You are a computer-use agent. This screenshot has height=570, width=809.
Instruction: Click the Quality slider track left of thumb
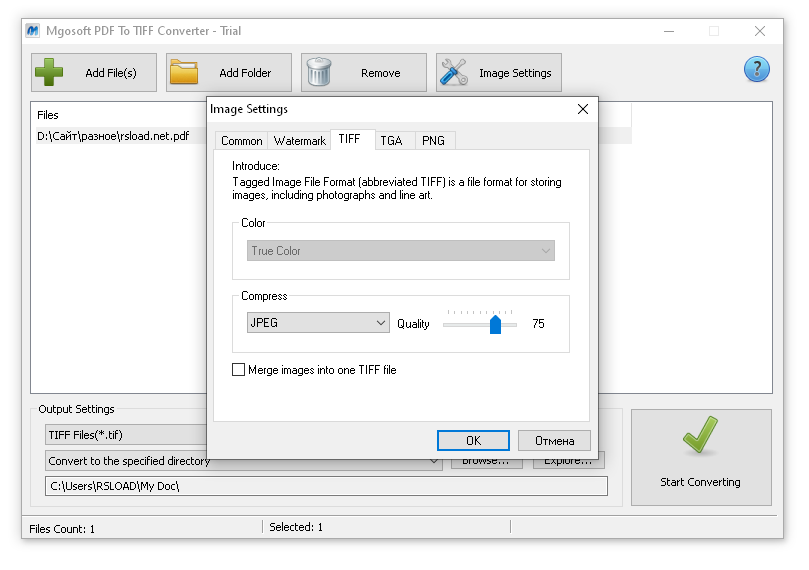point(466,325)
